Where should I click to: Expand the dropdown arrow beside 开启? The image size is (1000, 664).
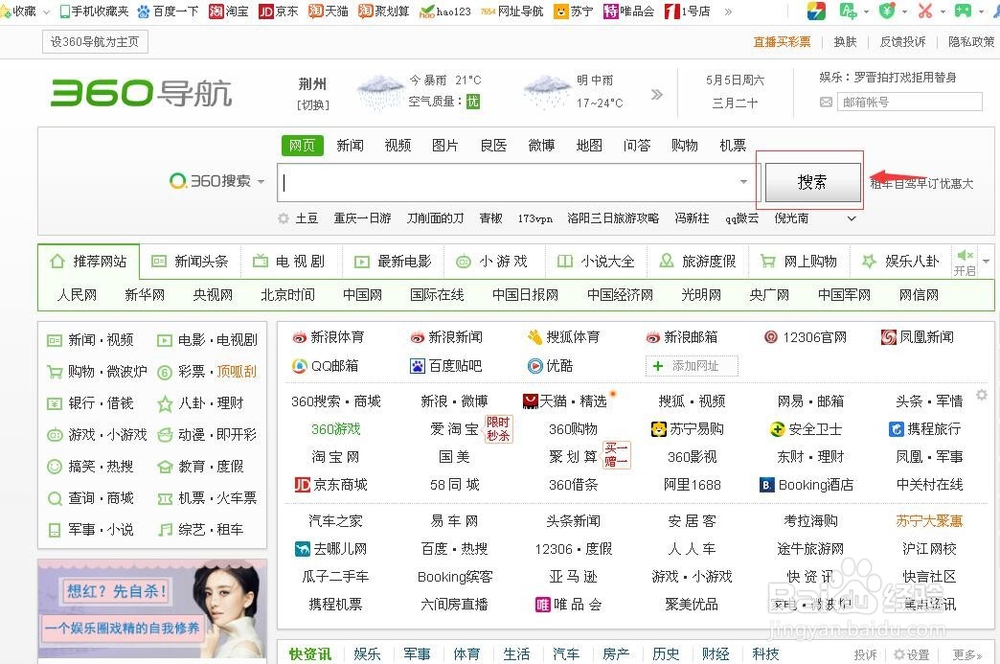tap(986, 262)
